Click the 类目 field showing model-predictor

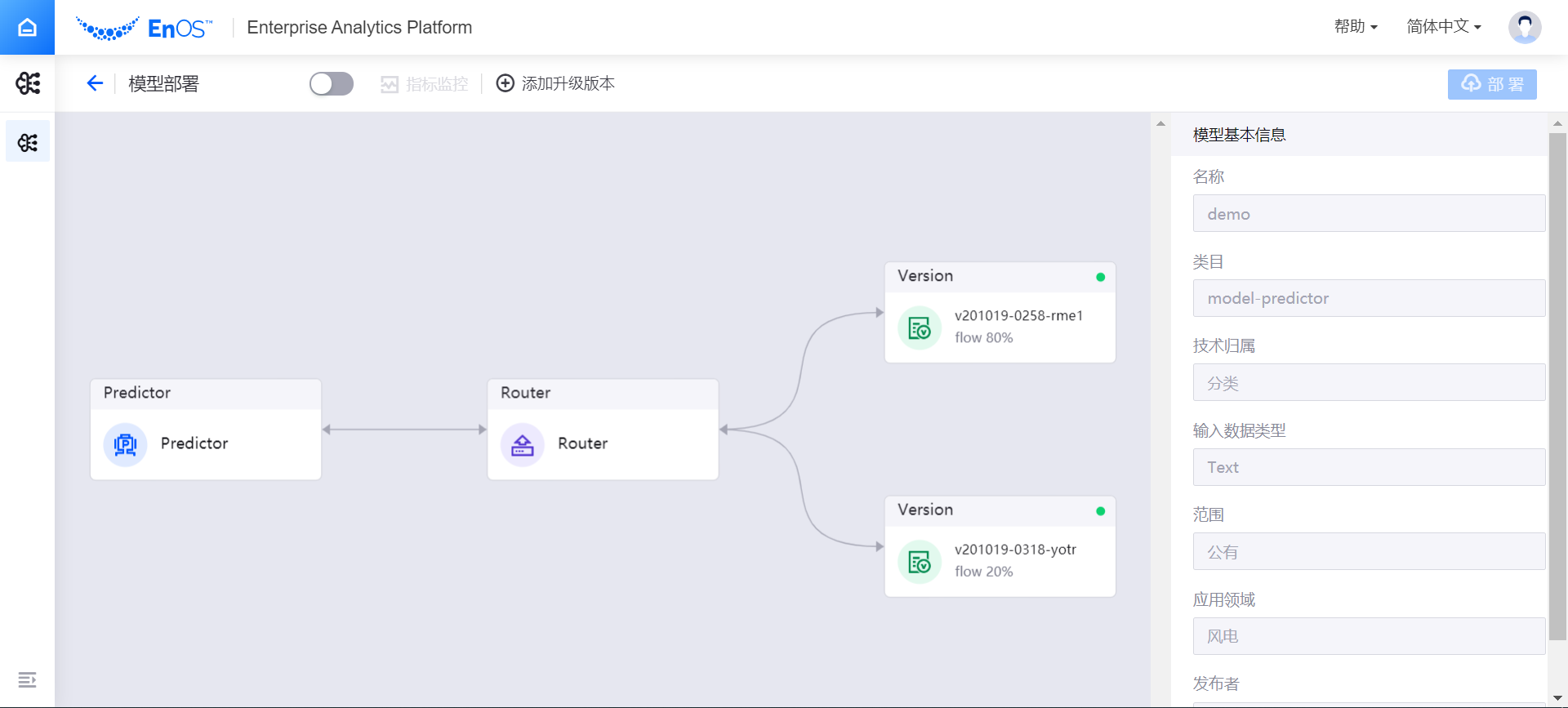pos(1369,298)
